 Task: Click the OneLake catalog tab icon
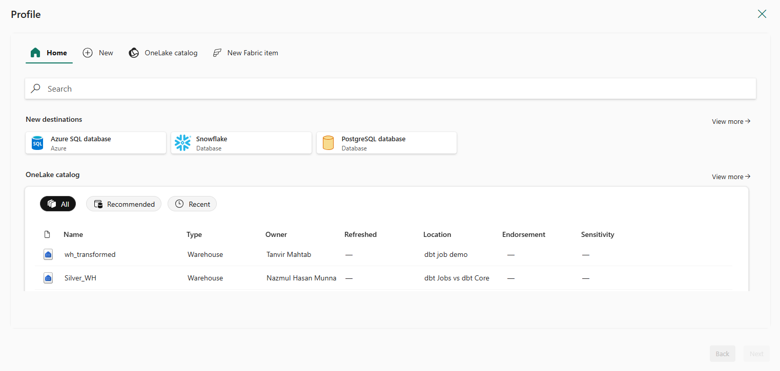coord(134,53)
